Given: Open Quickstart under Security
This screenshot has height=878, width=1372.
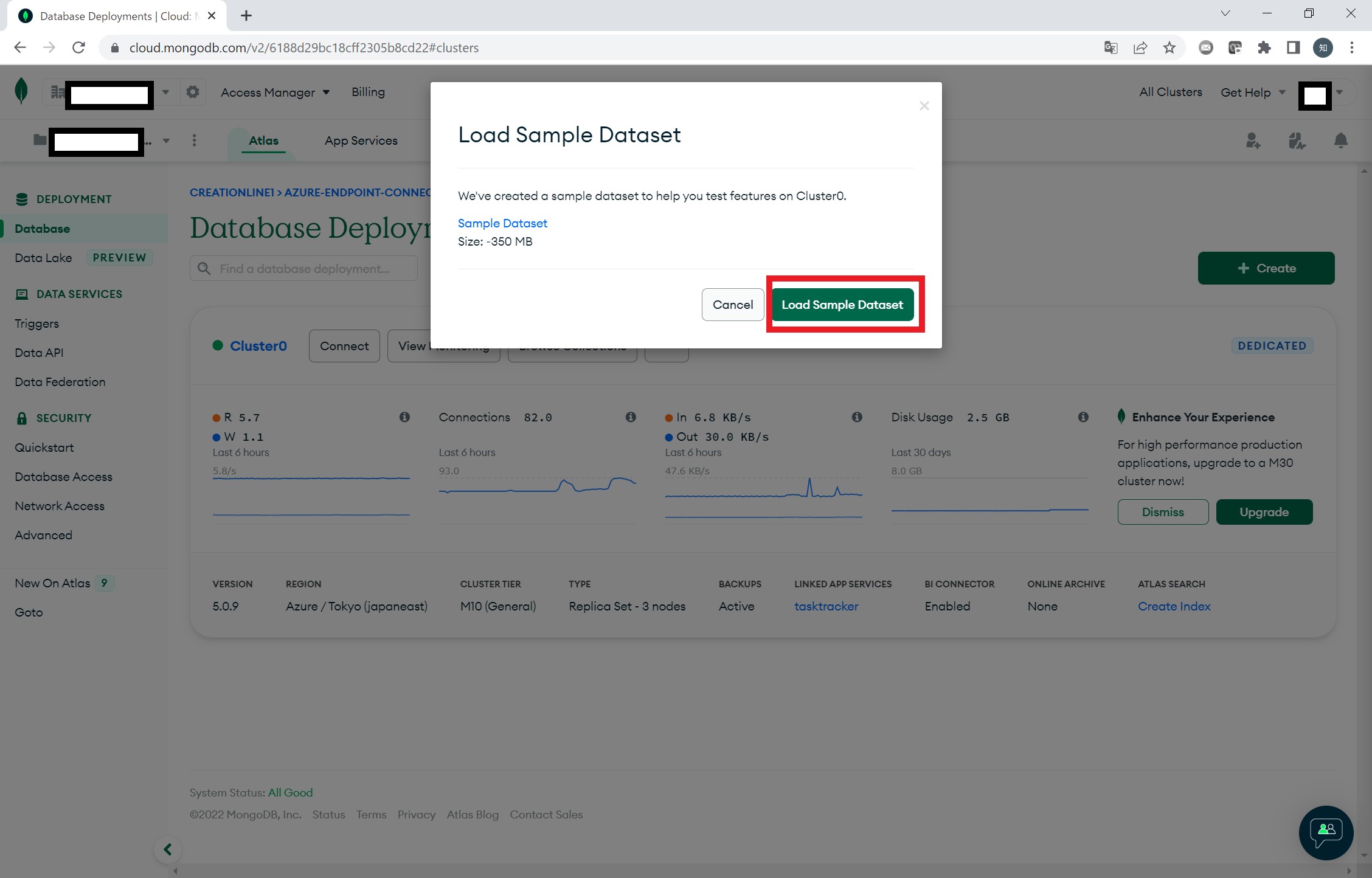Looking at the screenshot, I should [44, 448].
